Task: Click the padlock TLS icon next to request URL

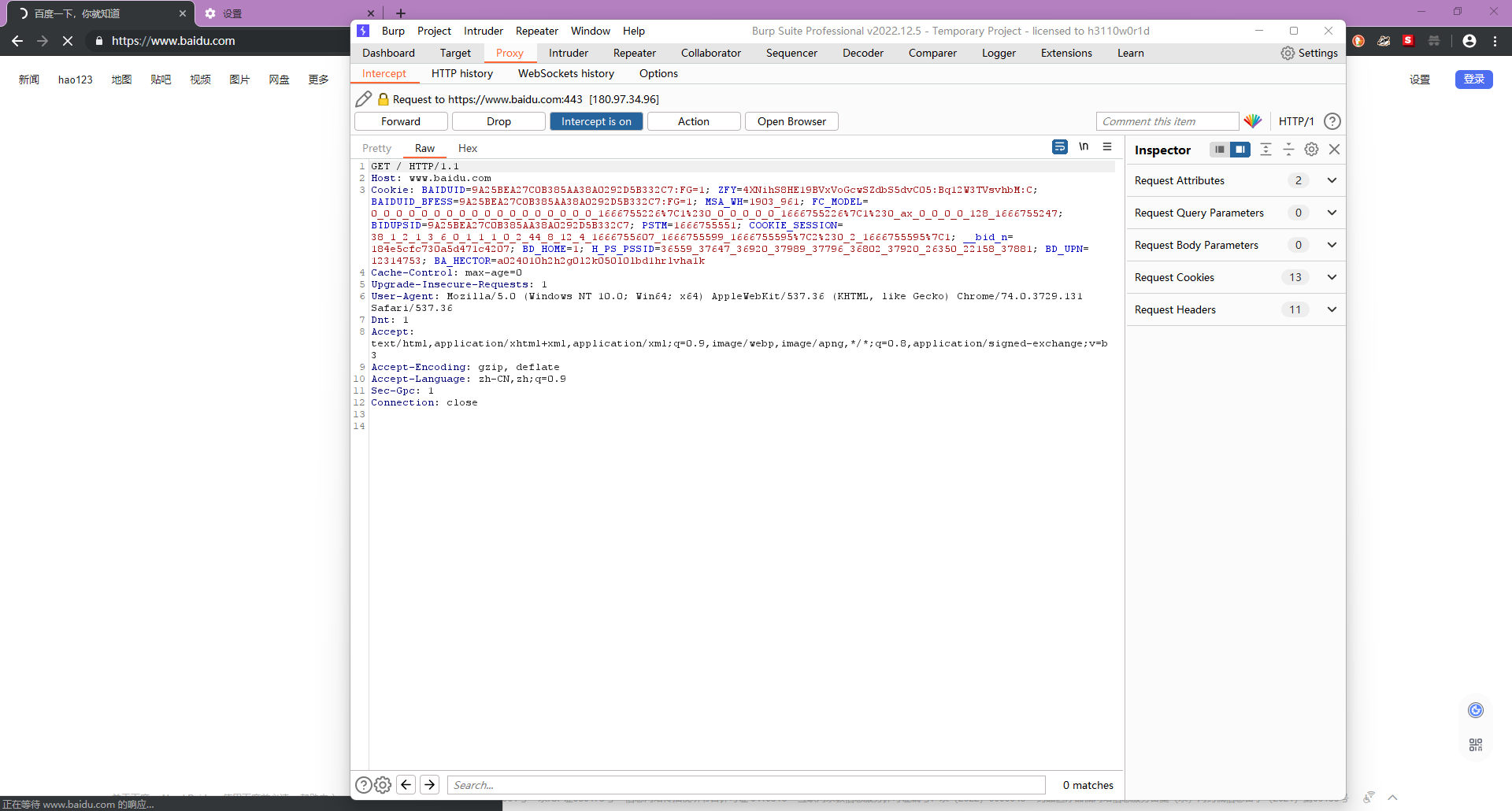Action: (x=384, y=99)
